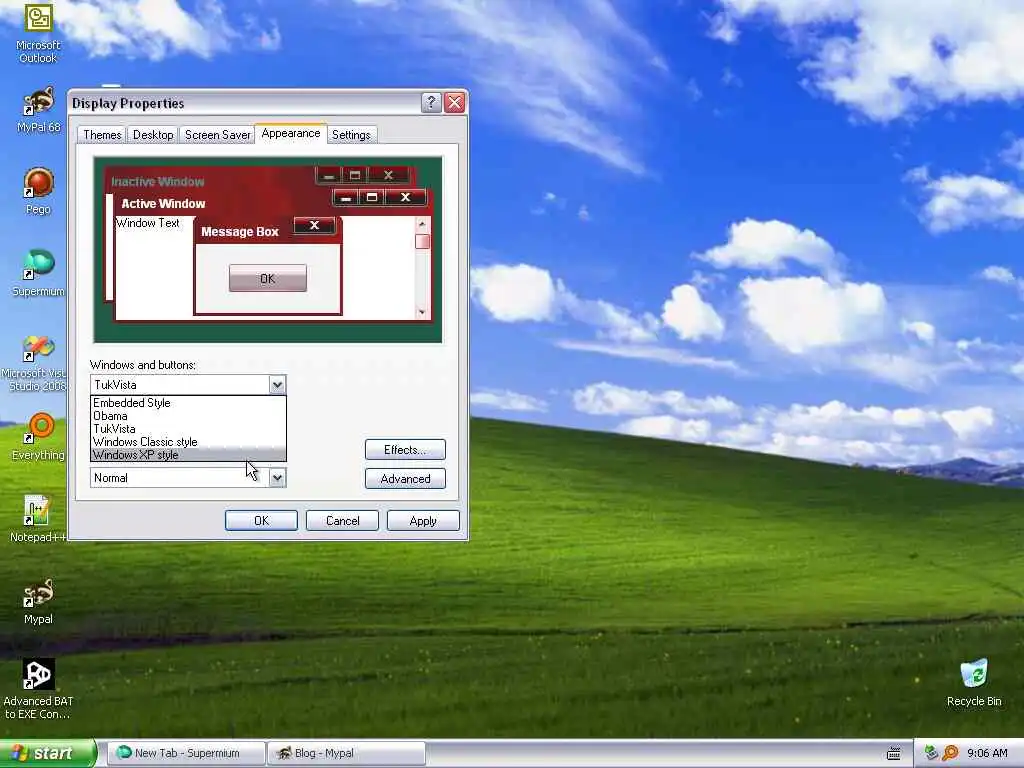1024x768 pixels.
Task: Select Windows XP style option
Action: click(x=188, y=455)
